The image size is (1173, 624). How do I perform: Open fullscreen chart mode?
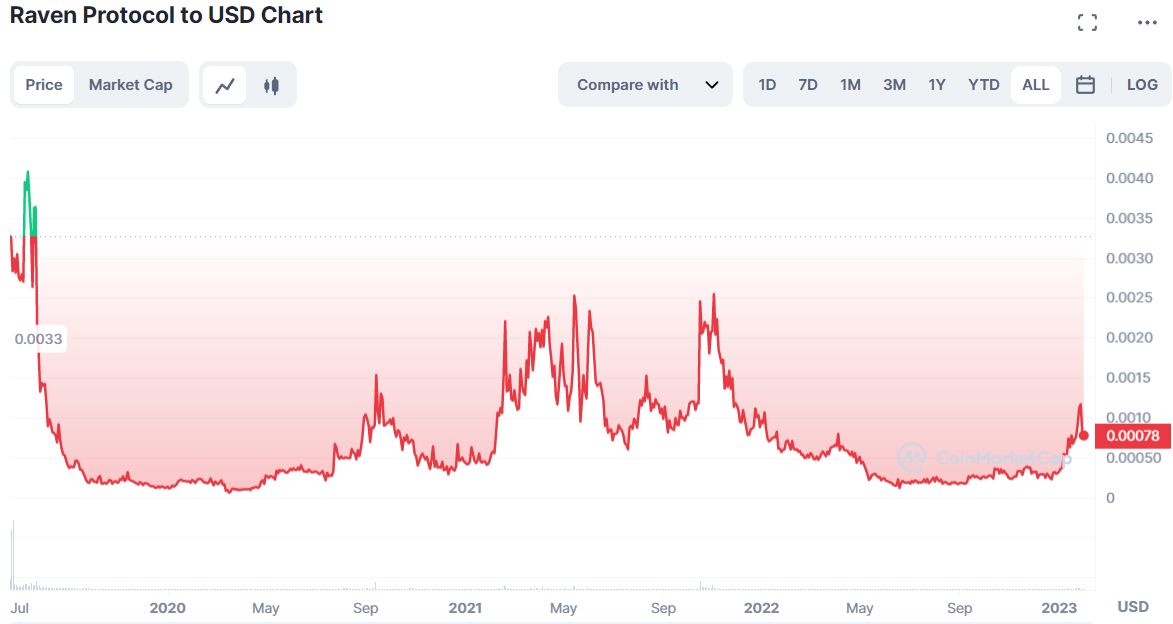coord(1087,23)
